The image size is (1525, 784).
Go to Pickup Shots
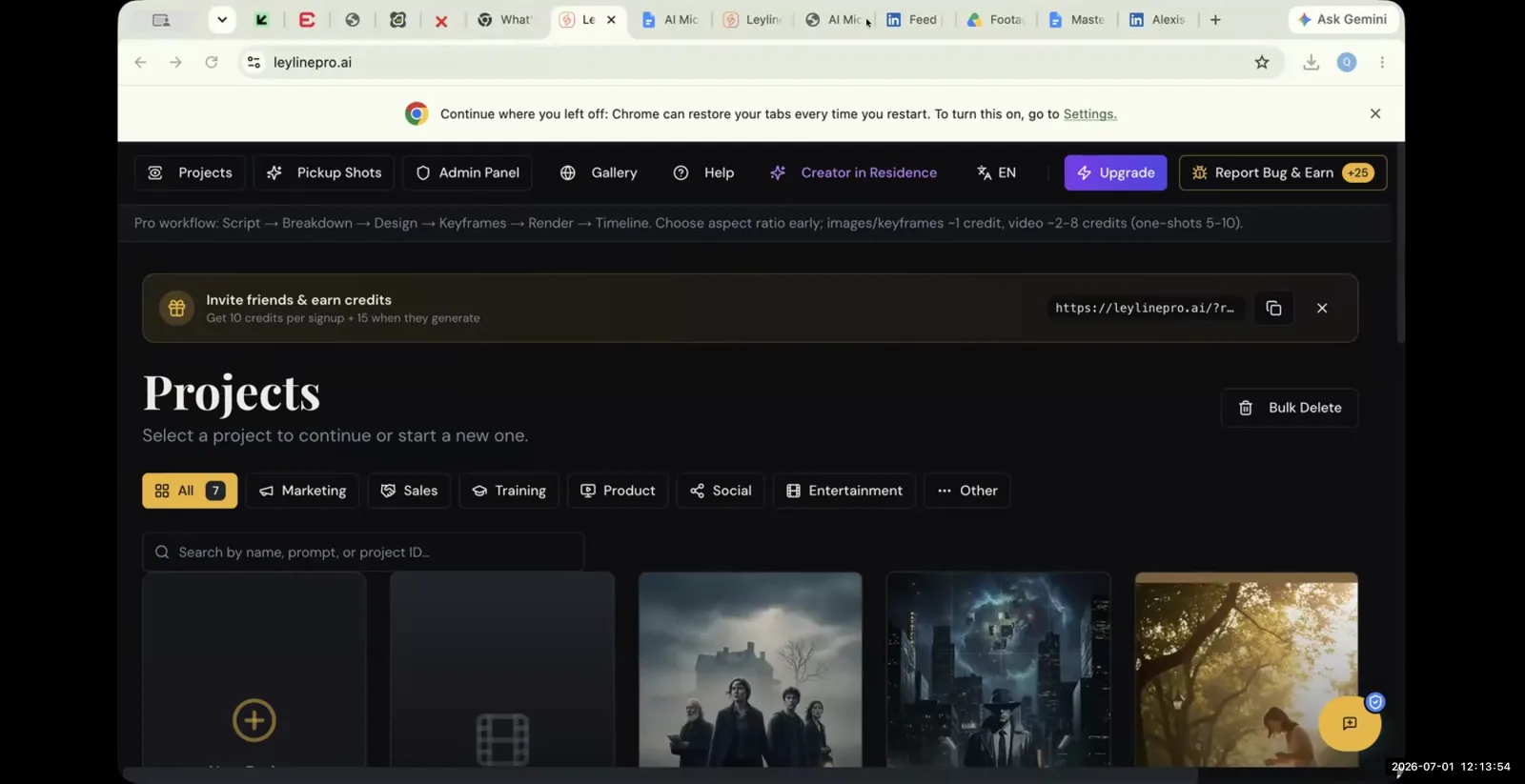pos(324,172)
